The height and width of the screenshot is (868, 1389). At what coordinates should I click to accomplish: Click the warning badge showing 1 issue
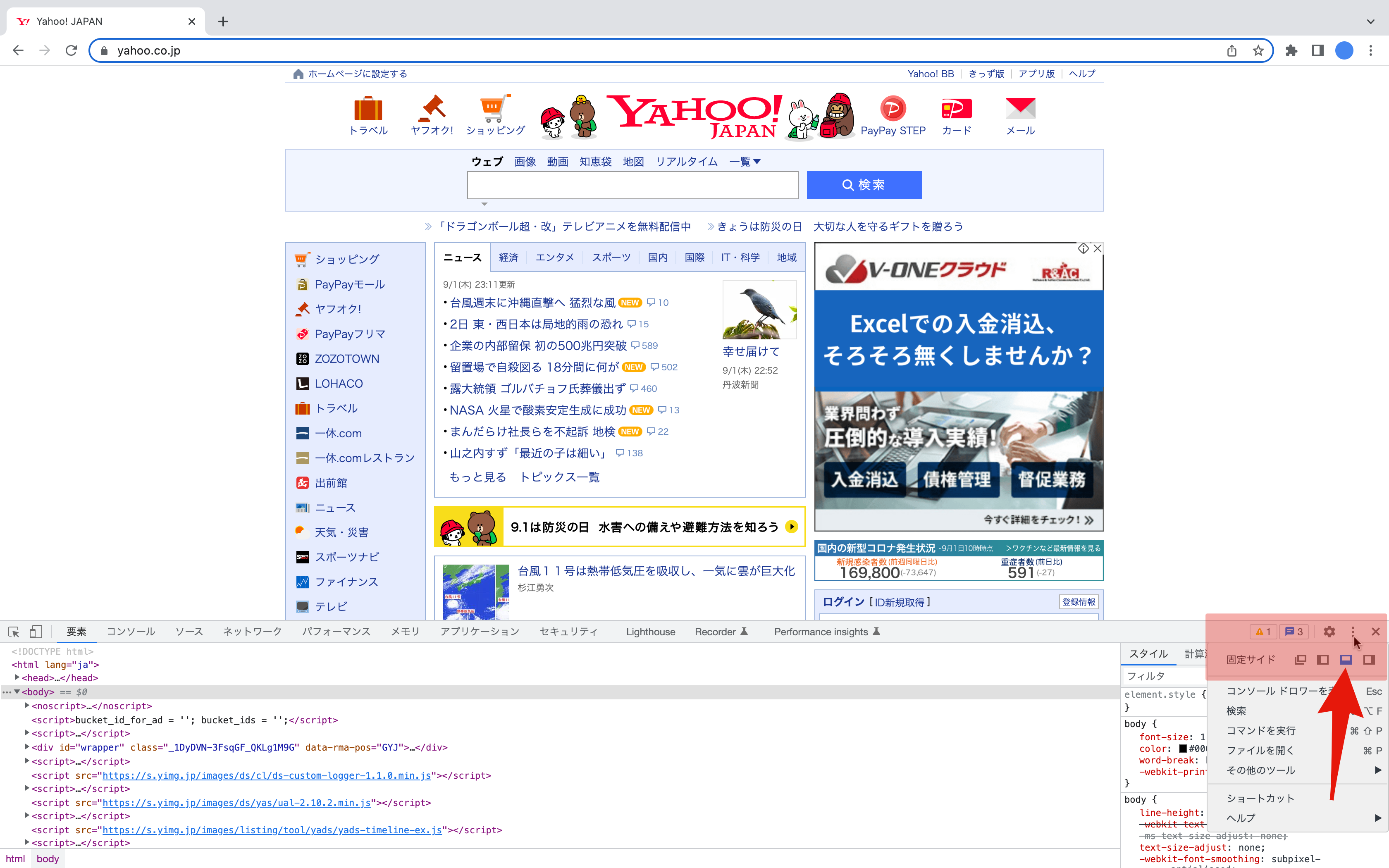click(1263, 632)
